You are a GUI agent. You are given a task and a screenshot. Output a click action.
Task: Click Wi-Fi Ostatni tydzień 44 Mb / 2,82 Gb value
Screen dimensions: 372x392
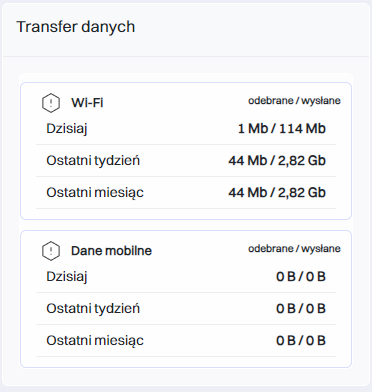277,161
